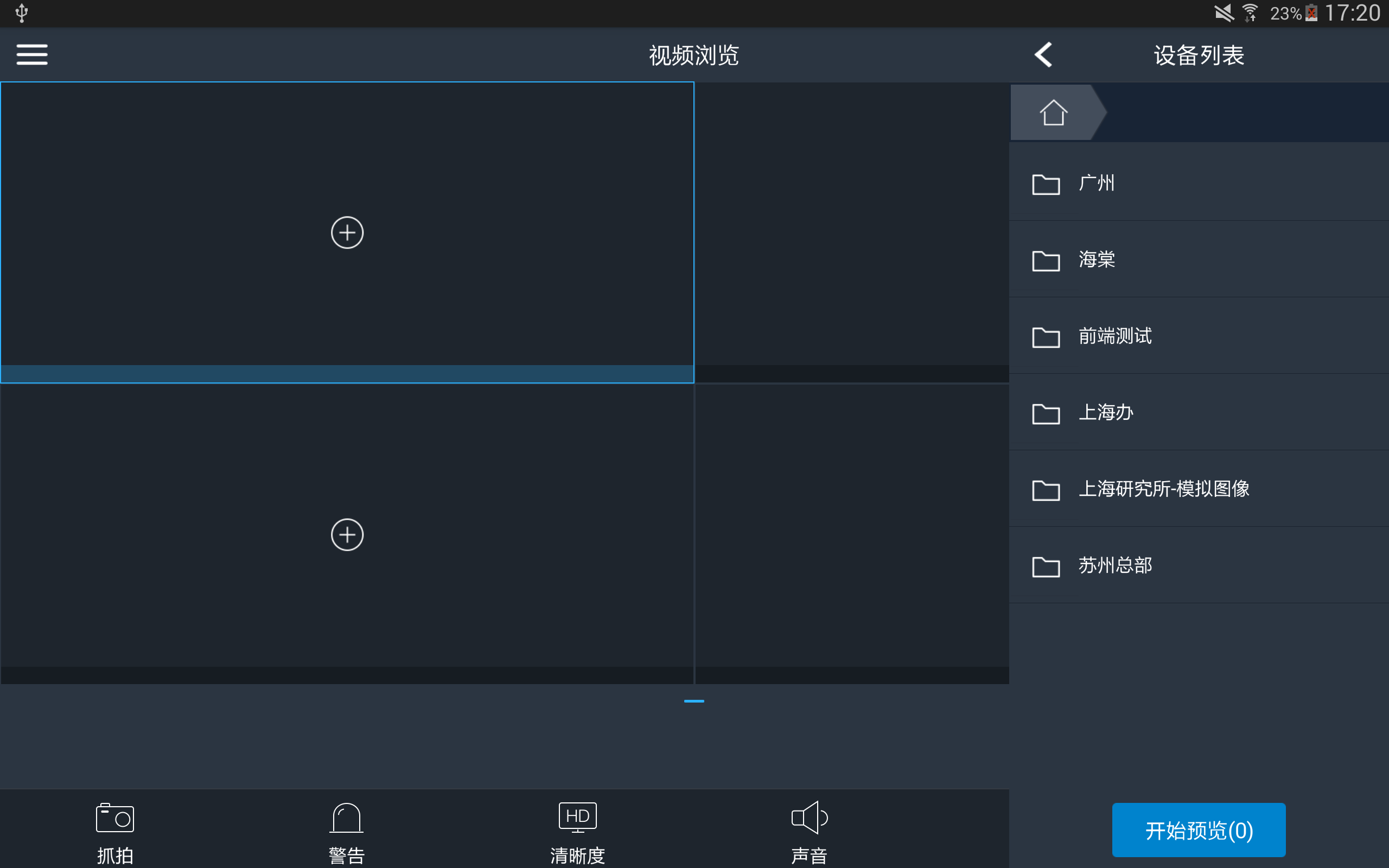Click 视频浏览 title/menu item

[x=695, y=56]
